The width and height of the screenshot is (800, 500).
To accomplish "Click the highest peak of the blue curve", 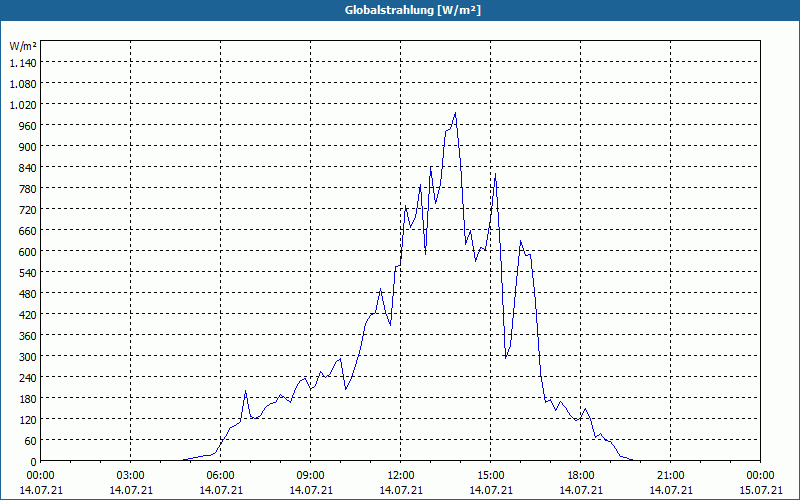I will coord(455,113).
